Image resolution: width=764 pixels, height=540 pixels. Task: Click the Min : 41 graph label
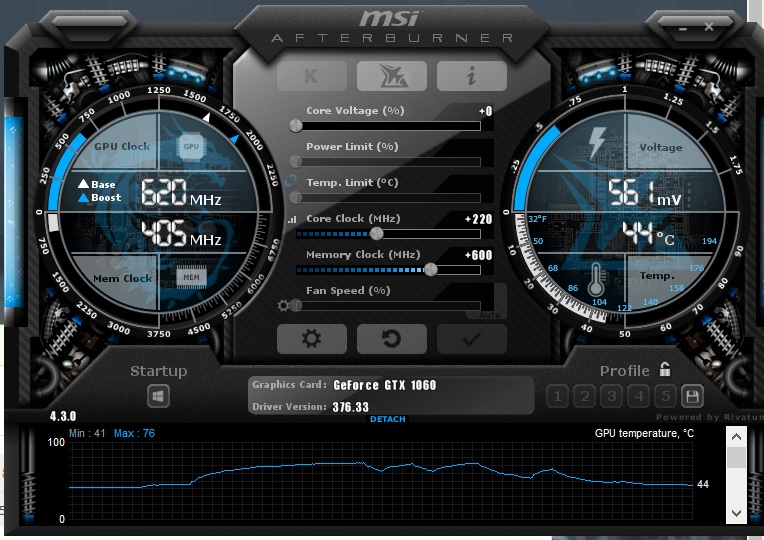pos(87,433)
